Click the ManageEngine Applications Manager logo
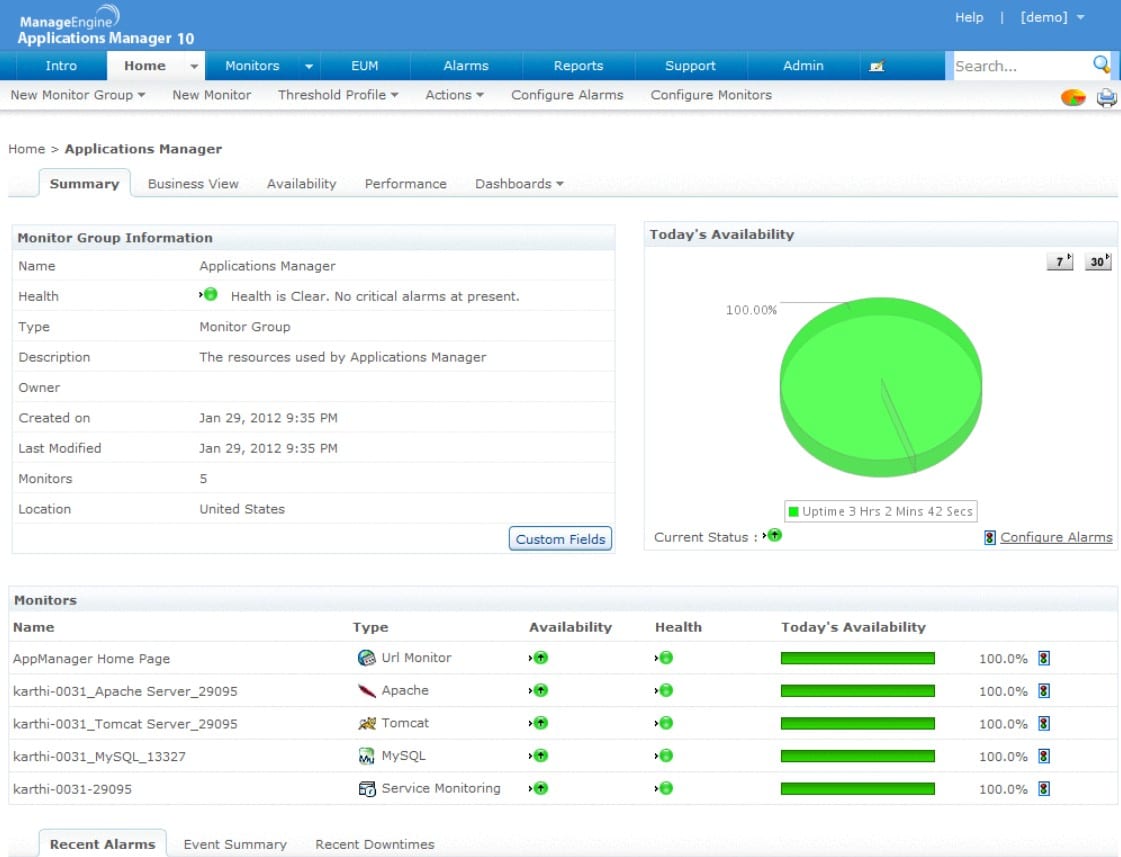This screenshot has width=1121, height=857. click(x=106, y=26)
